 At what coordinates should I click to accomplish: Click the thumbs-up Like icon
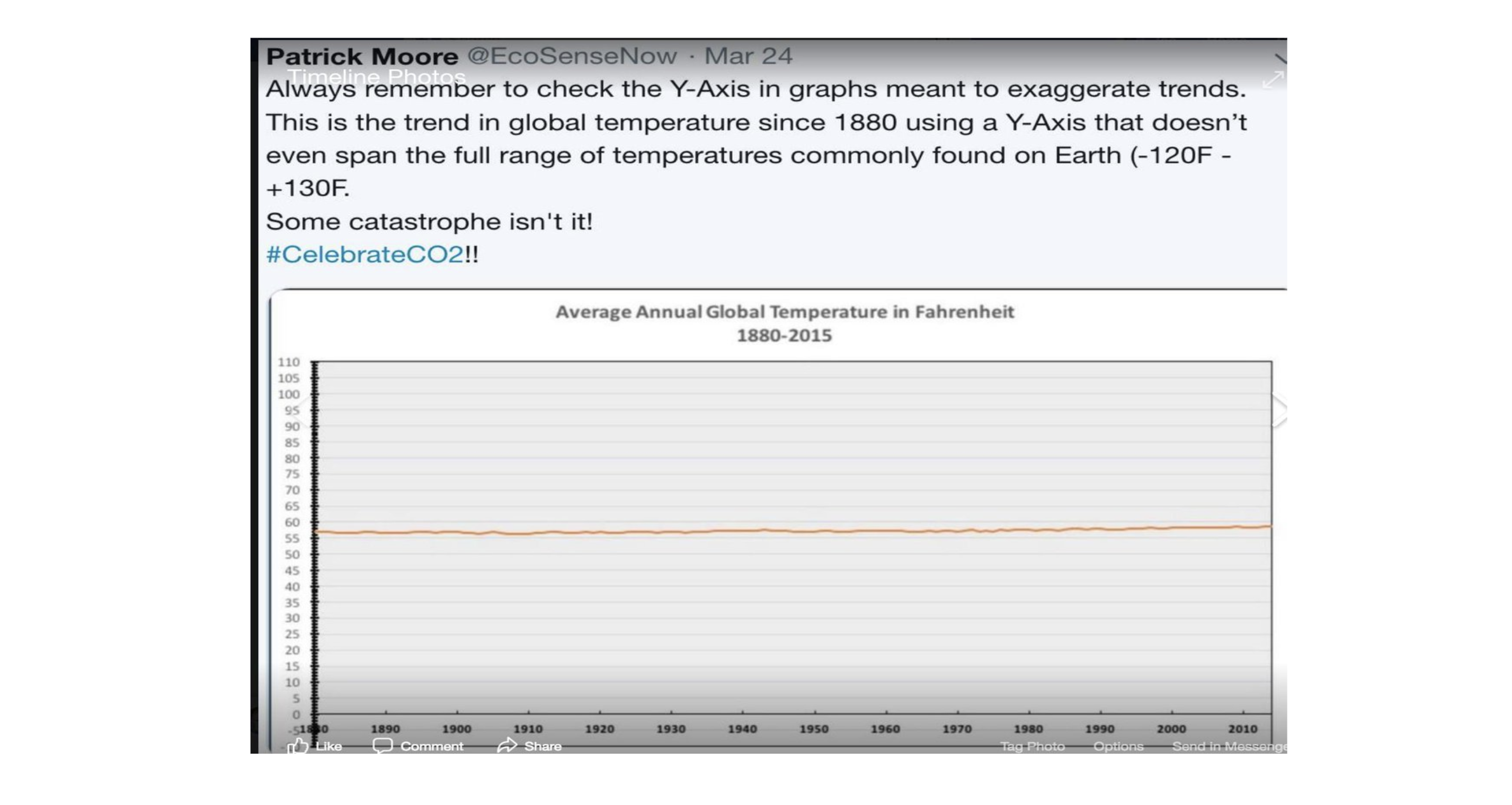[298, 746]
